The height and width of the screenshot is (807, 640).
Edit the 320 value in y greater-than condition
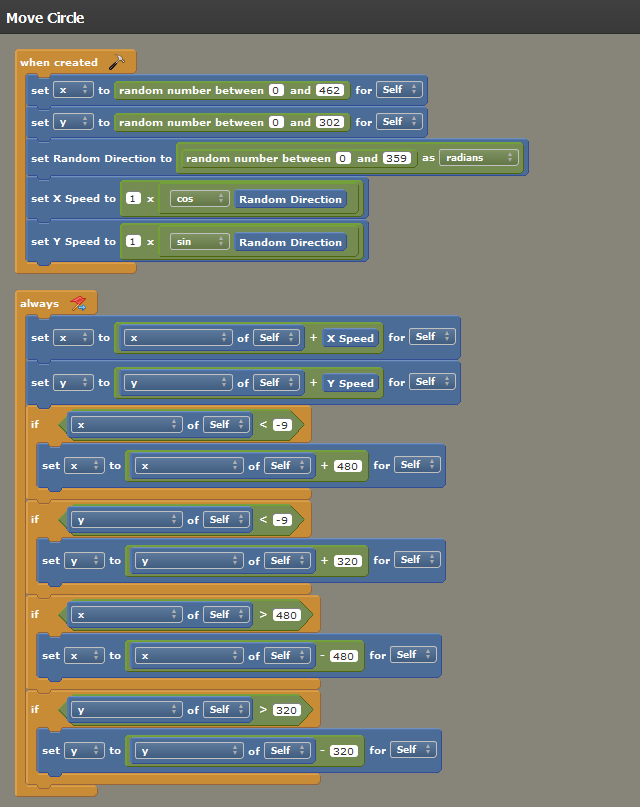pos(287,711)
